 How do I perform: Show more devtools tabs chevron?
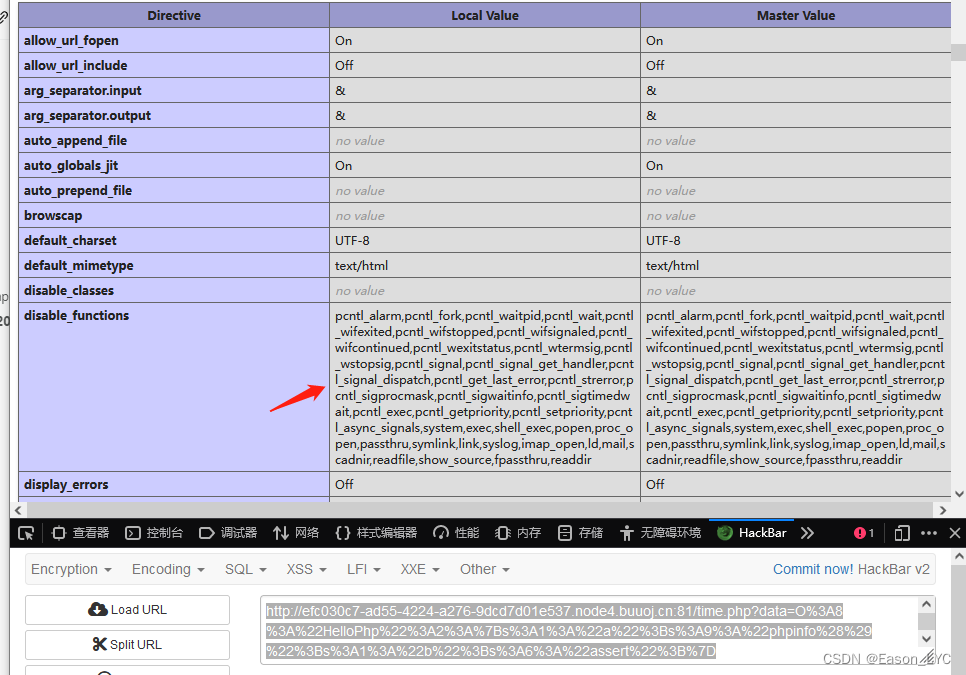click(807, 533)
